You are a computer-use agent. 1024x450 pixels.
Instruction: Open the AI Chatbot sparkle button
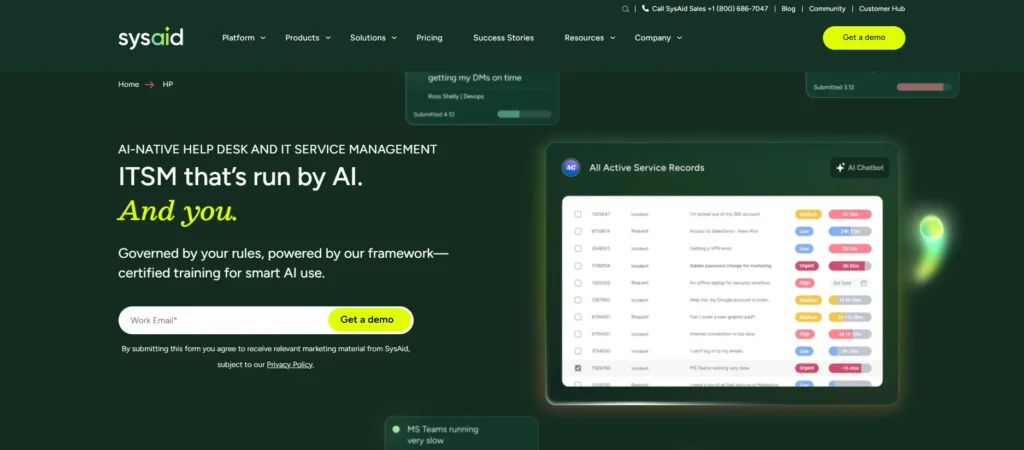(x=859, y=168)
